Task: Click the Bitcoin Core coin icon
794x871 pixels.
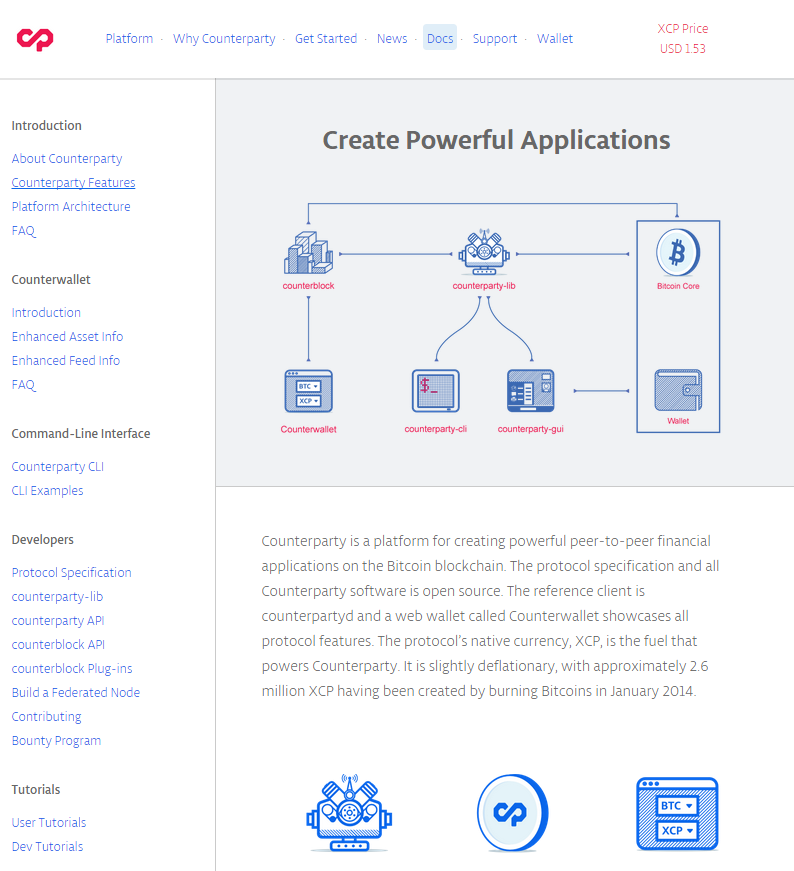Action: tap(677, 253)
